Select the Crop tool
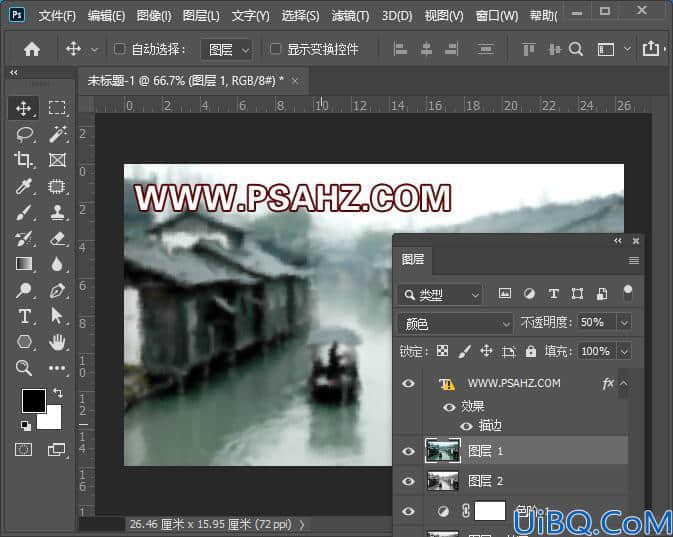This screenshot has height=537, width=673. 24,160
